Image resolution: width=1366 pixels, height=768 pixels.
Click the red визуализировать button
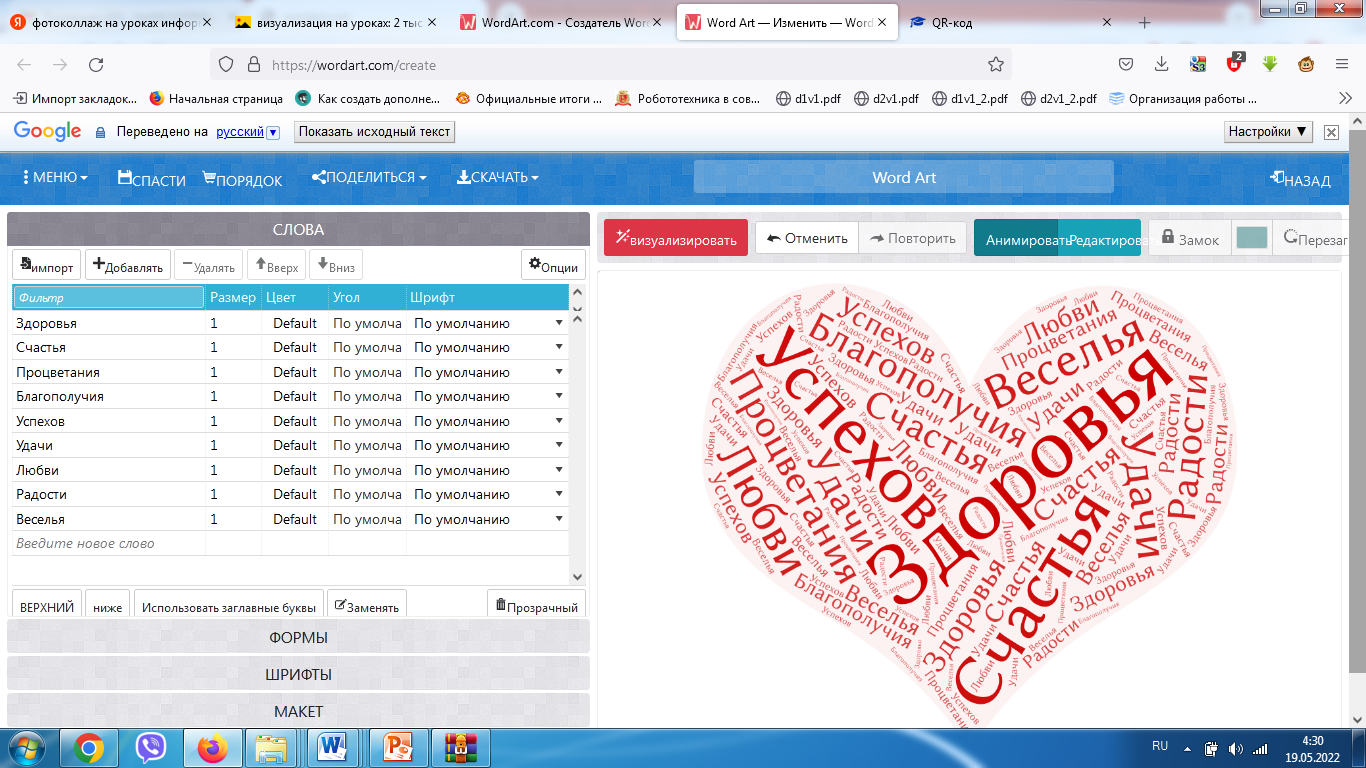(676, 238)
